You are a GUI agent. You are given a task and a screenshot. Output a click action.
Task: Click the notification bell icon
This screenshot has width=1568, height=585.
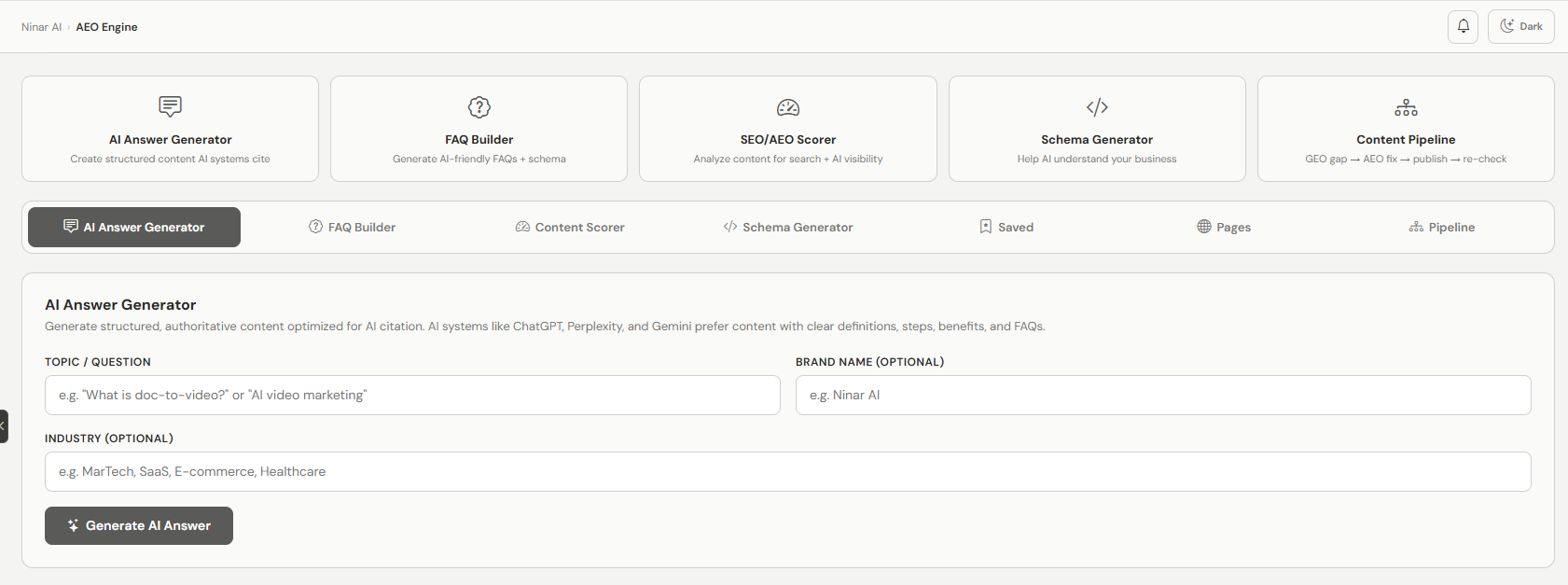[x=1463, y=26]
